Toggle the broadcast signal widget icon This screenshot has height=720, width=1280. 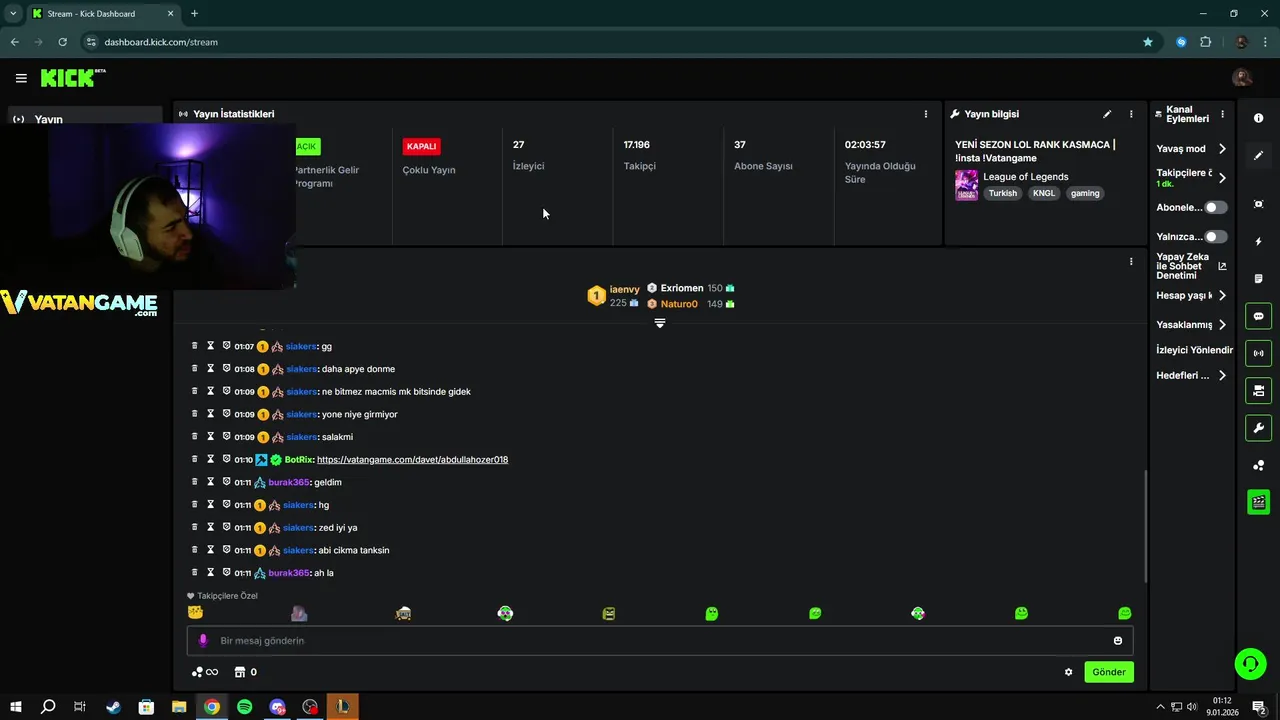coord(1259,353)
